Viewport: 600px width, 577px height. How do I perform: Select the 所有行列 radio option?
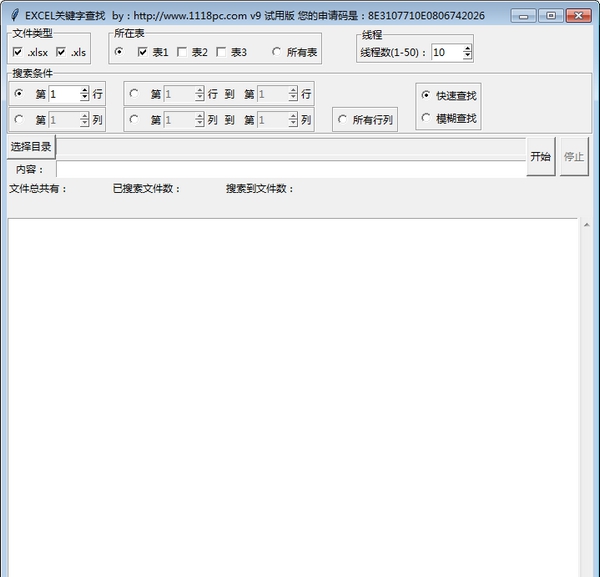pos(343,120)
